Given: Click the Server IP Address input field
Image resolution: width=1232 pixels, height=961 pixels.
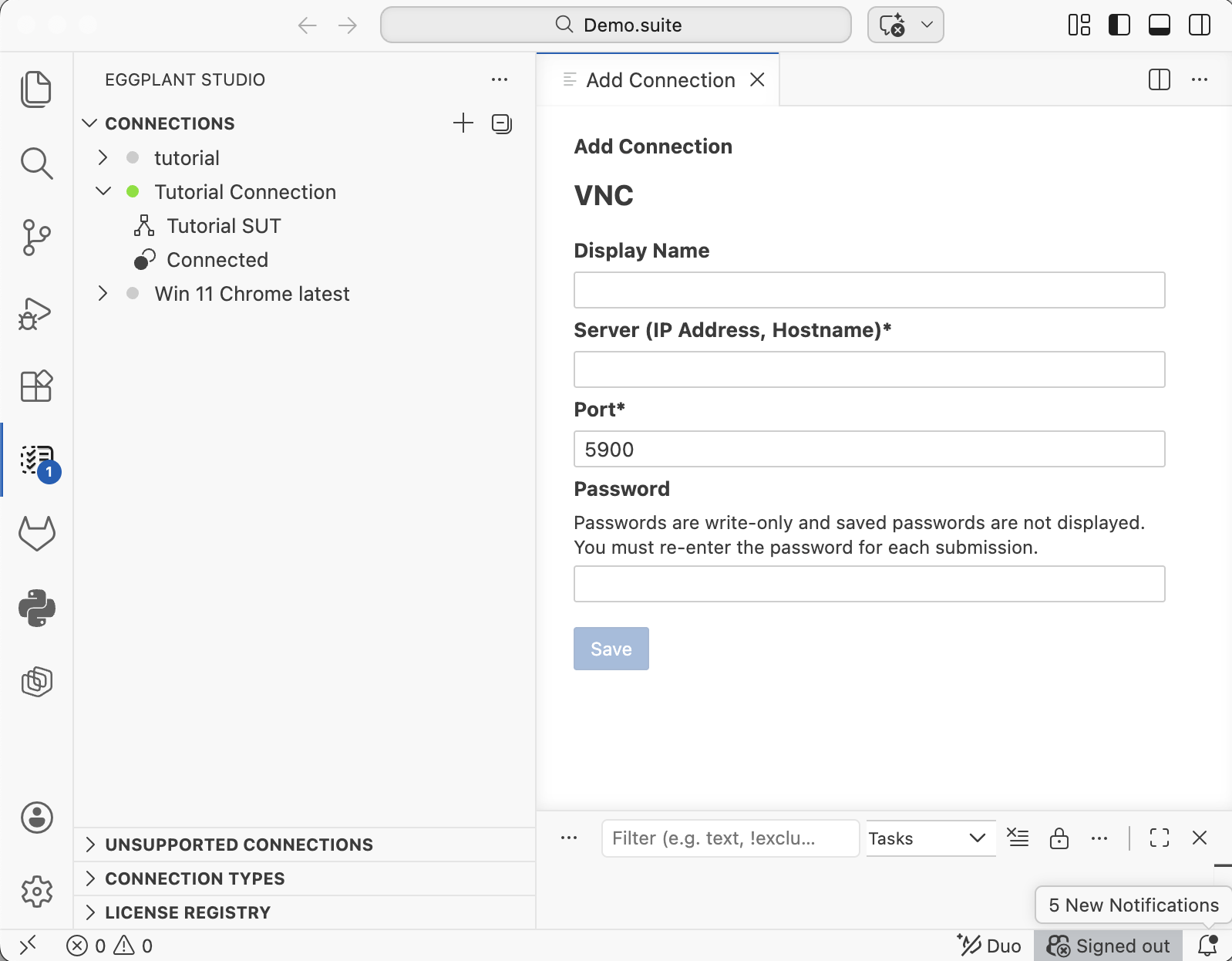Looking at the screenshot, I should click(869, 369).
